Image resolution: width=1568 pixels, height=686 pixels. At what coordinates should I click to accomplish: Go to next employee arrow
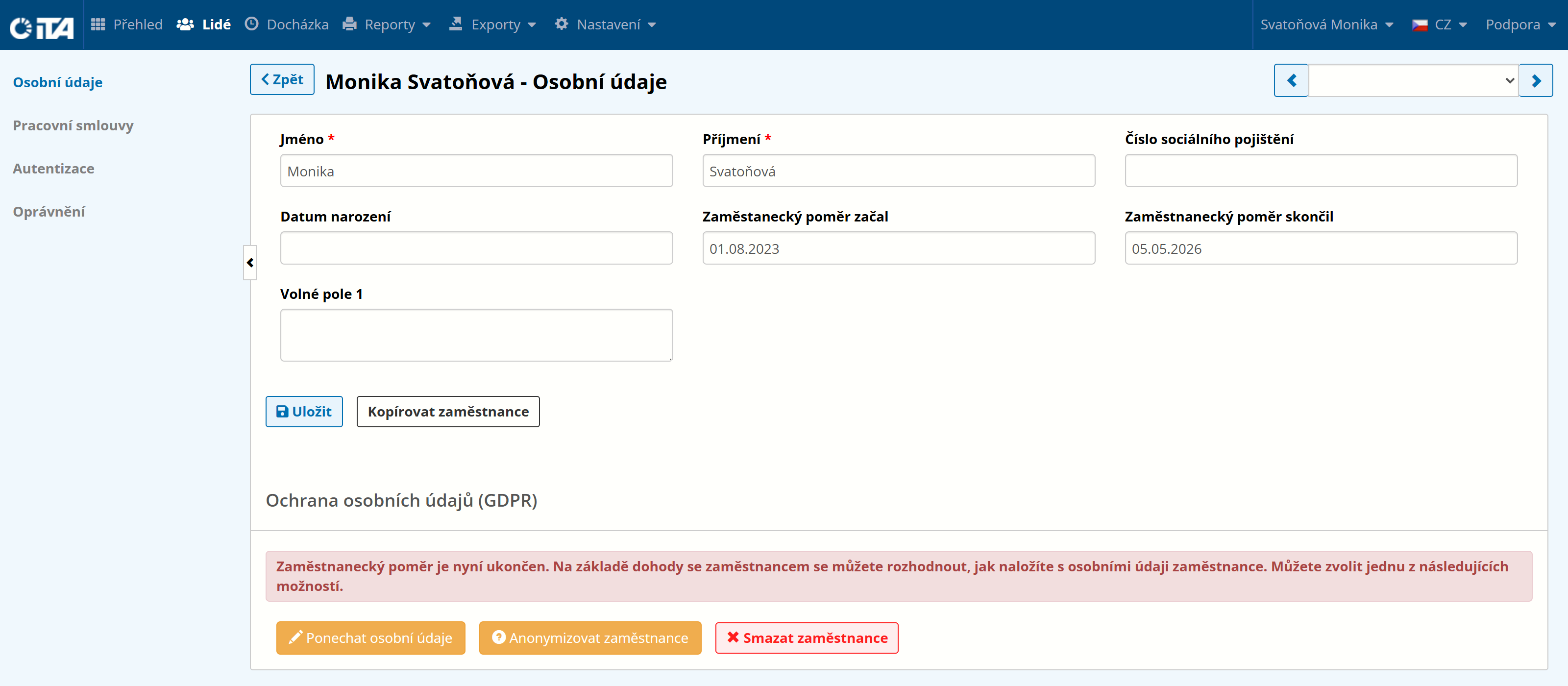[x=1536, y=80]
